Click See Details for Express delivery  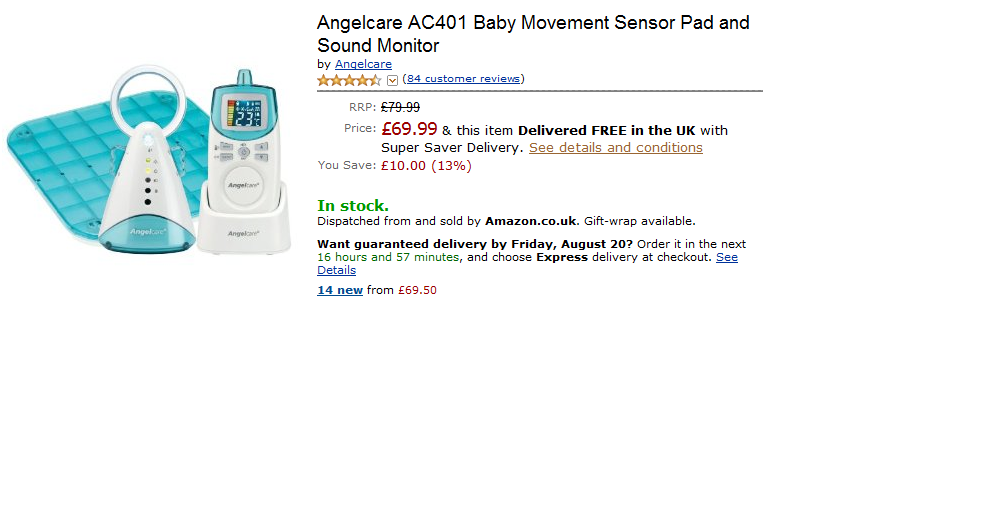pos(336,270)
